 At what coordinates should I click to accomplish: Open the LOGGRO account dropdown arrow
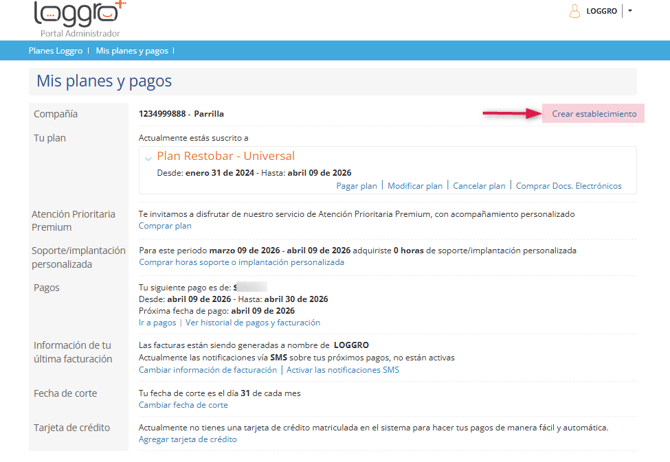(x=630, y=11)
